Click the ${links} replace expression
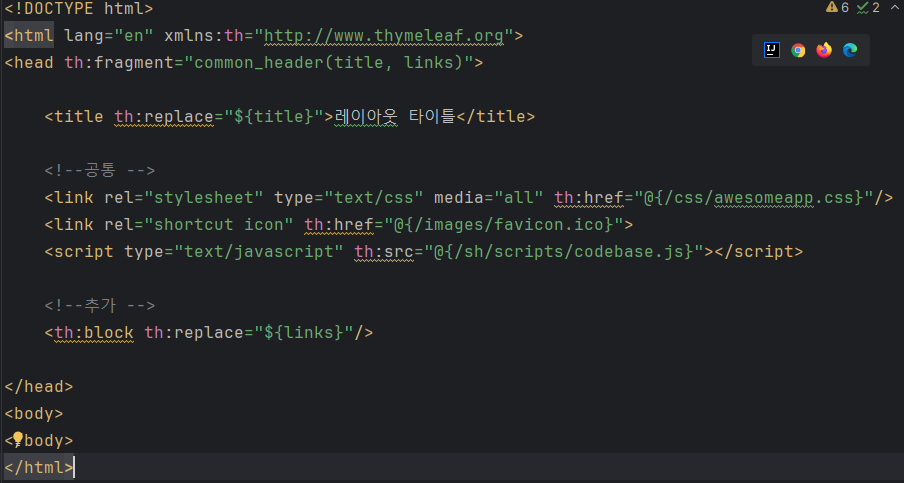Screen dimensions: 904x483 pyautogui.click(x=303, y=333)
